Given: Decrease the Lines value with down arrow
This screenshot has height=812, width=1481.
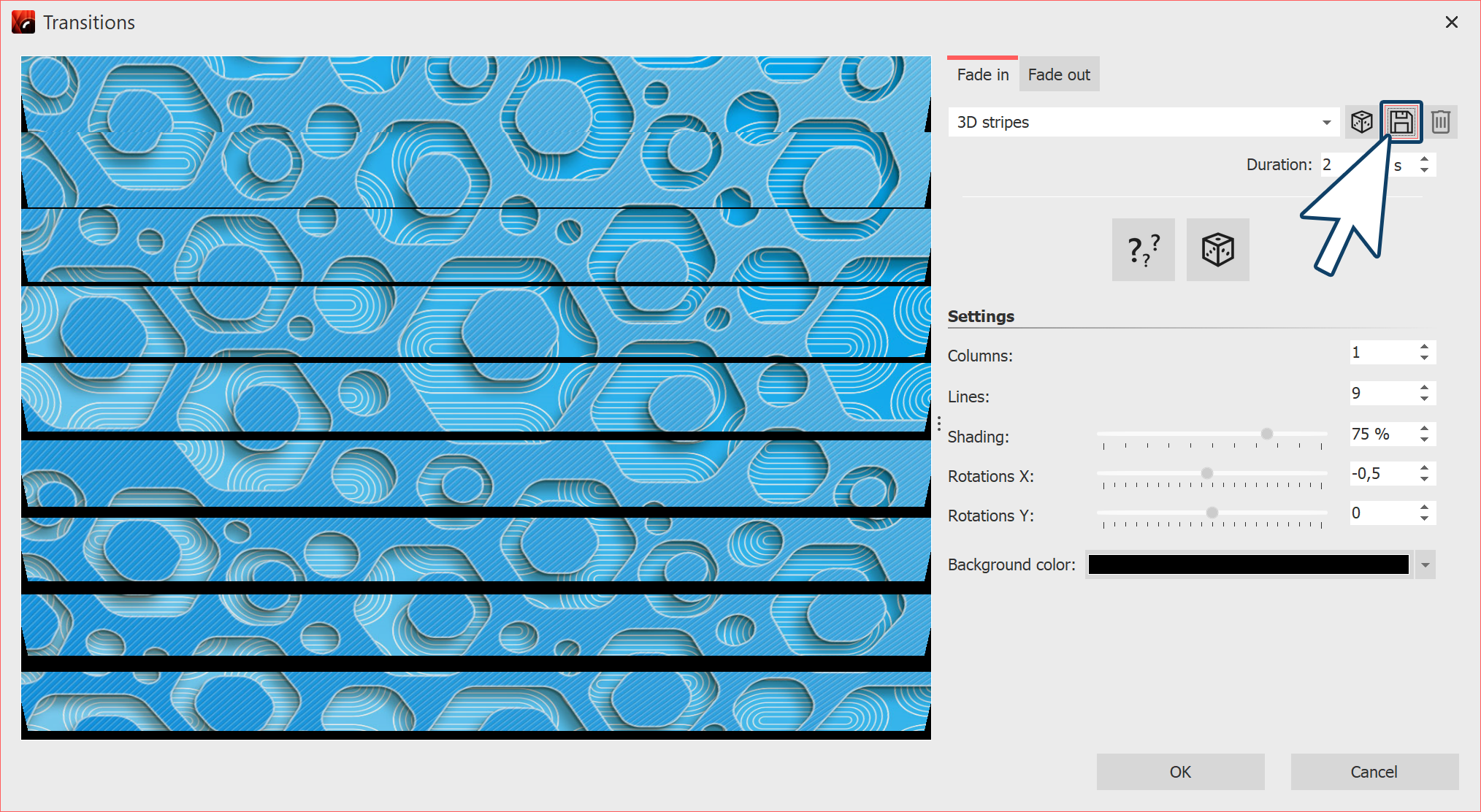Looking at the screenshot, I should tap(1424, 399).
